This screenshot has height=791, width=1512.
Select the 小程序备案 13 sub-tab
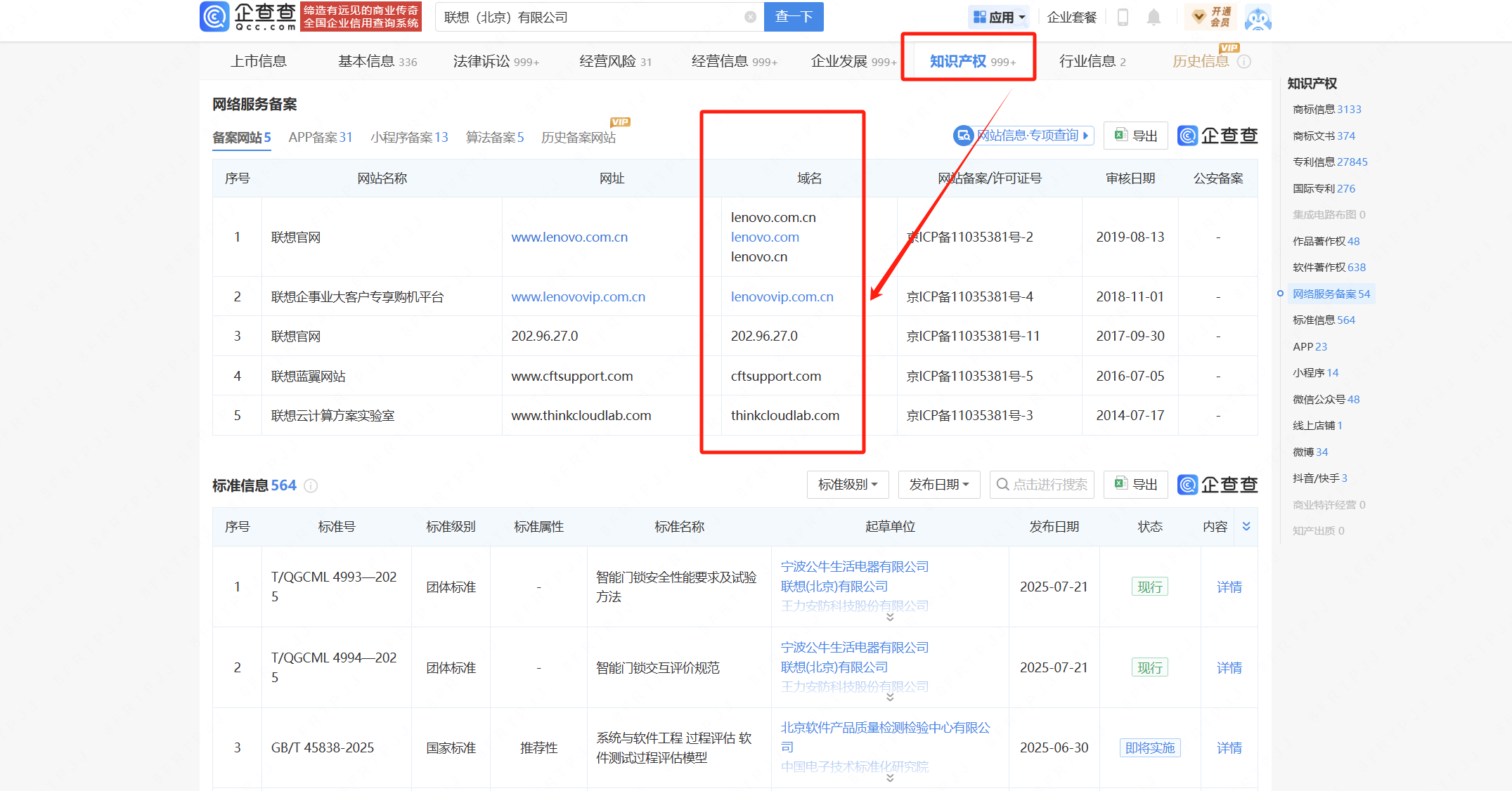click(x=409, y=137)
